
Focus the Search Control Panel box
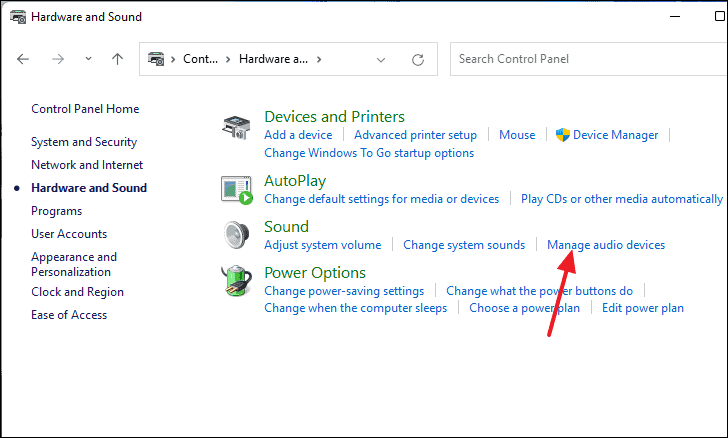pos(588,59)
